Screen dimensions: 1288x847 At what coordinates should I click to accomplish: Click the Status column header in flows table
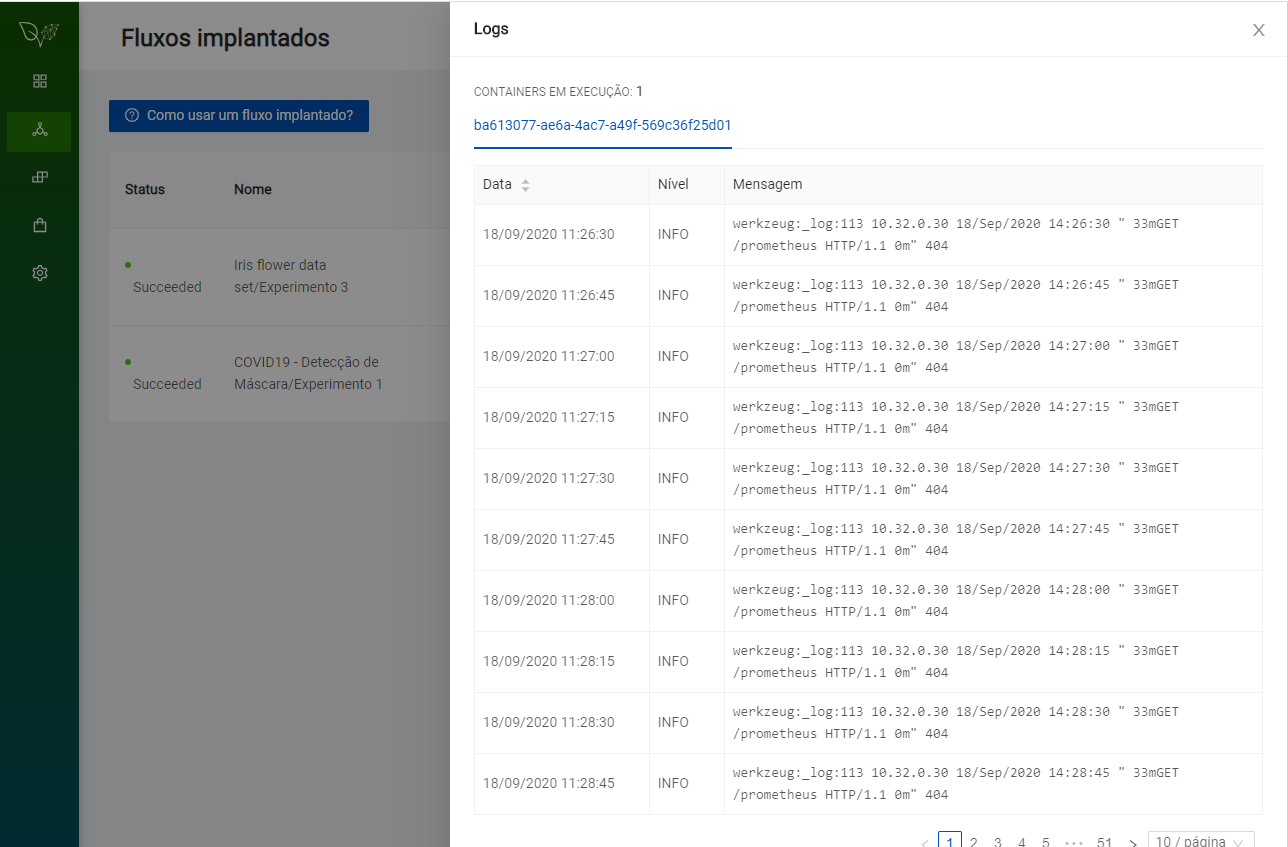click(x=145, y=189)
